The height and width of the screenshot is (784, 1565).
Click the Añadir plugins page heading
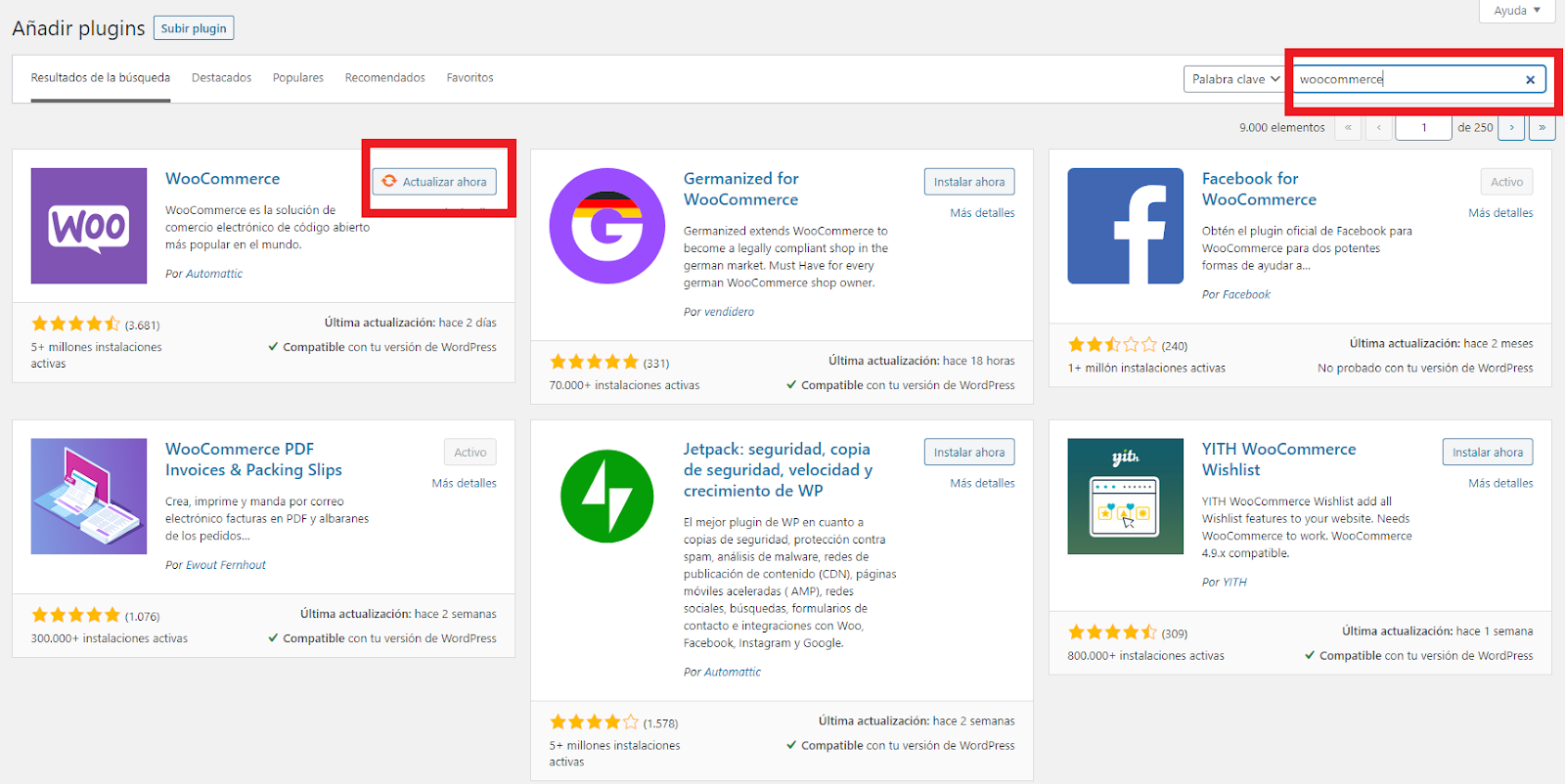(x=78, y=28)
